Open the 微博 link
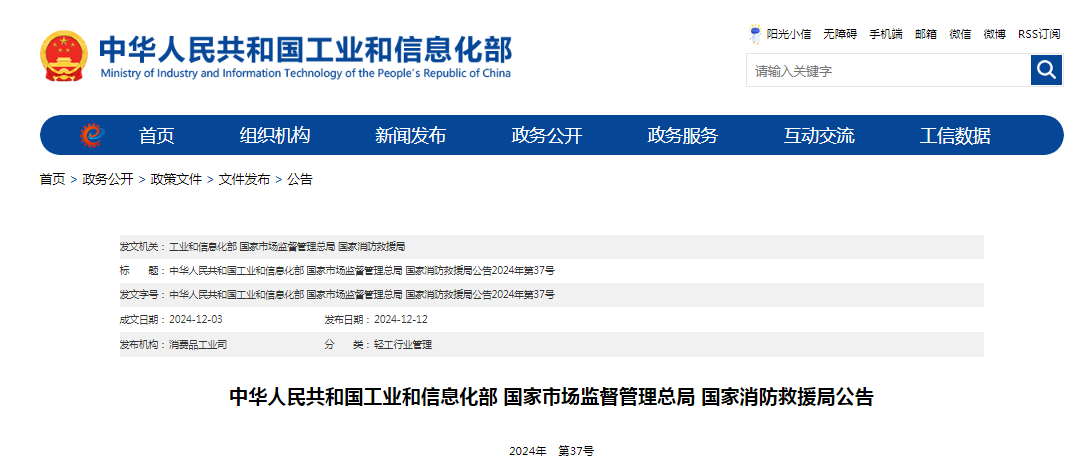This screenshot has height=470, width=1091. [x=994, y=34]
